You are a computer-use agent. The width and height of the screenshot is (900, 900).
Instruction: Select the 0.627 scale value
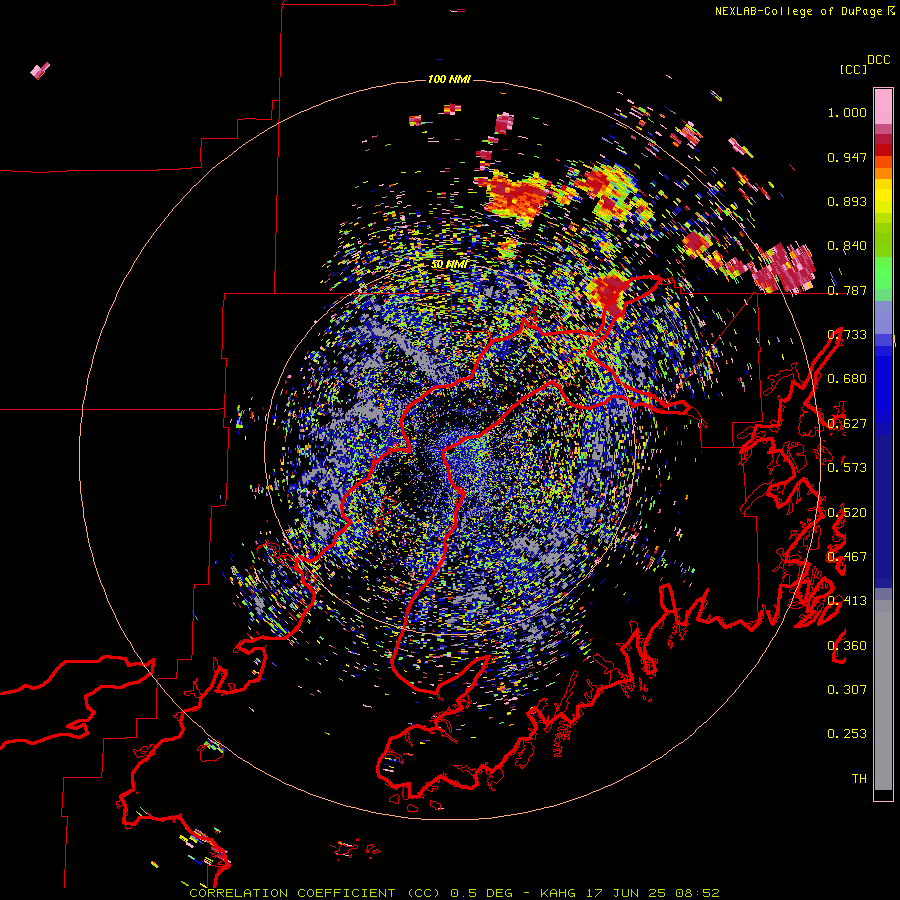[847, 424]
